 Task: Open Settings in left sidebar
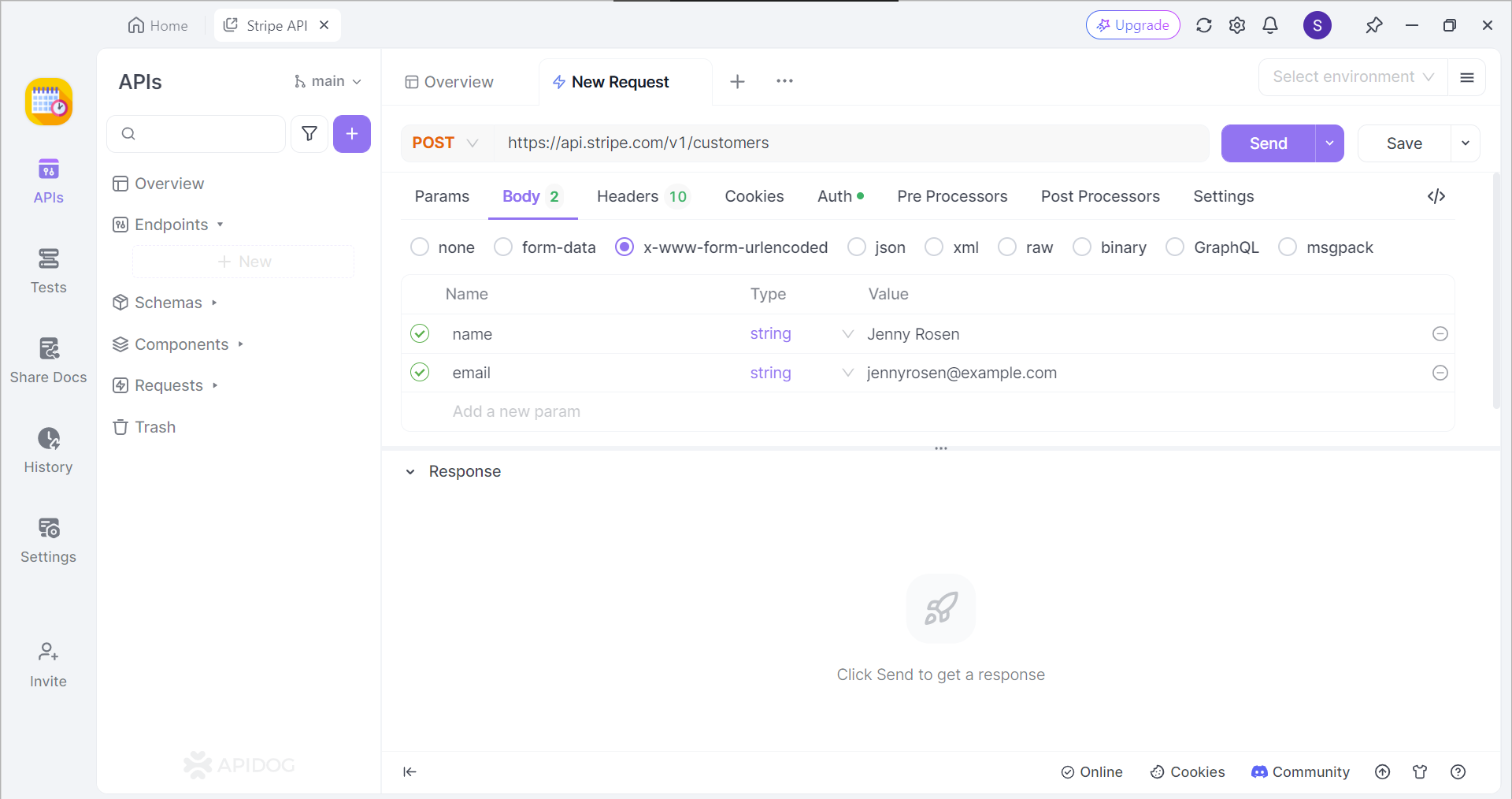(x=48, y=541)
